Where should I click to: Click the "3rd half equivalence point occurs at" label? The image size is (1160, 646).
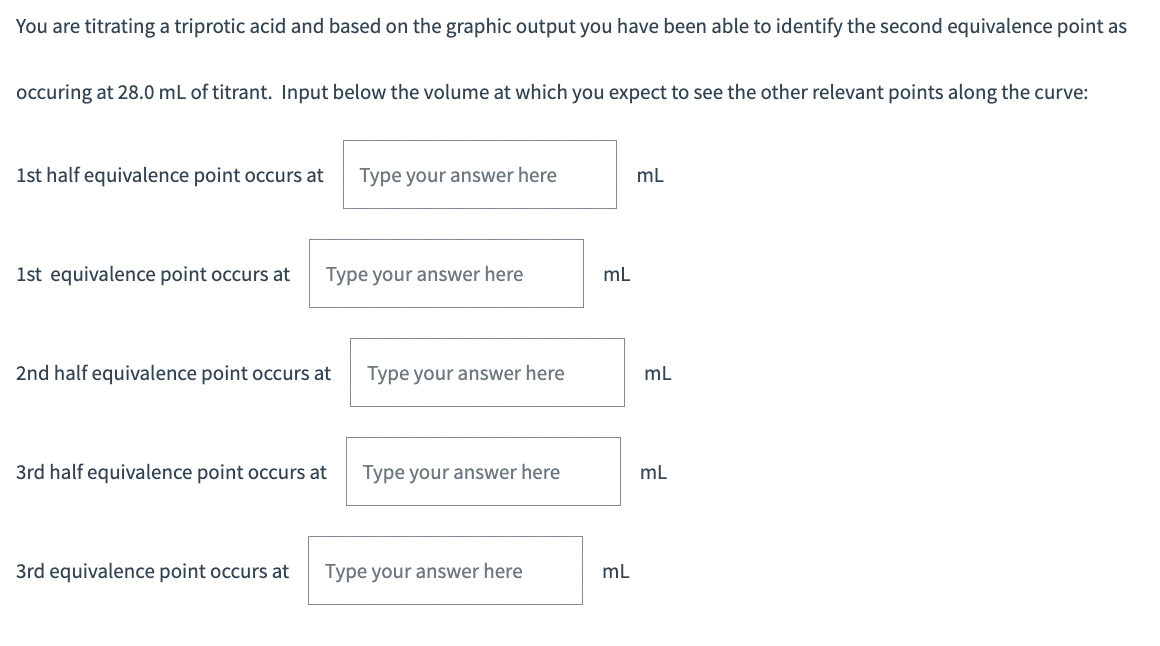pyautogui.click(x=171, y=472)
